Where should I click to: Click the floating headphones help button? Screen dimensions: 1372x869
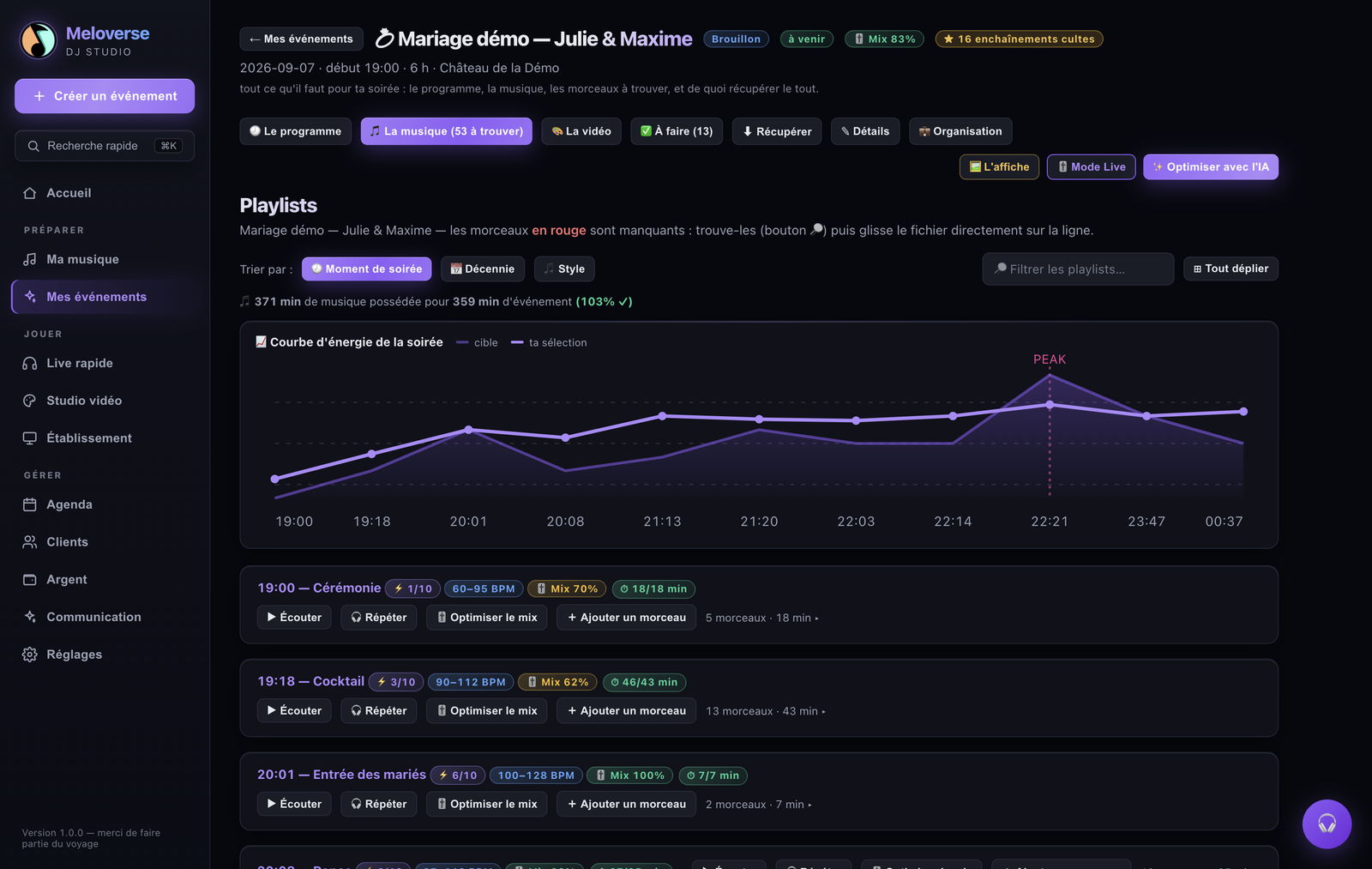(1327, 824)
